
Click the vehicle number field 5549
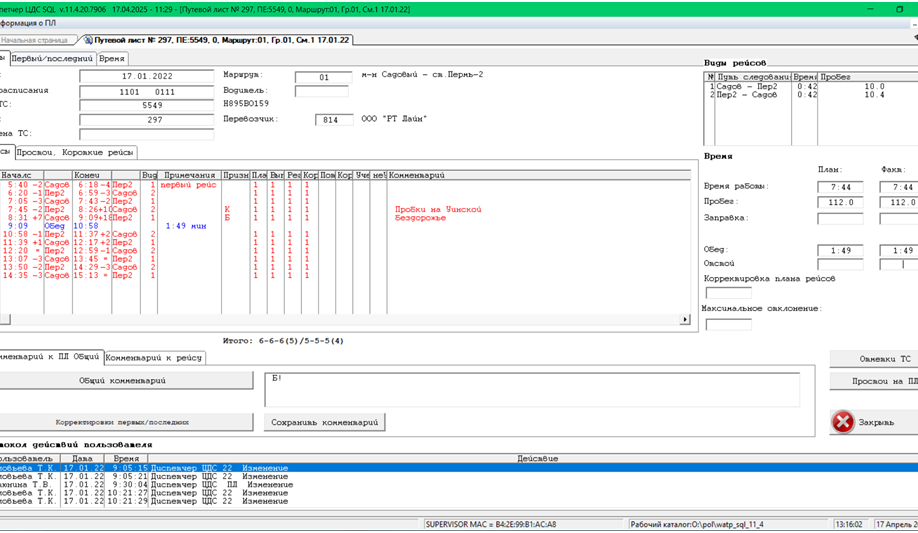pyautogui.click(x=147, y=105)
